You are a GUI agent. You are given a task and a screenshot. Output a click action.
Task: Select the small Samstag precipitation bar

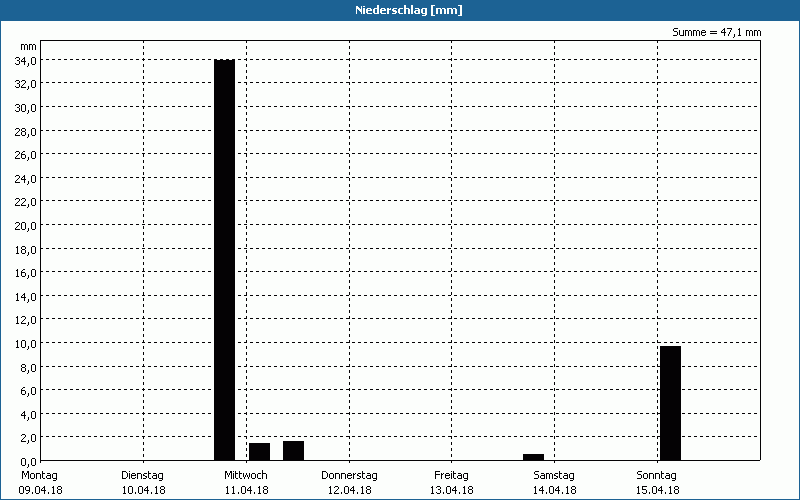point(534,457)
